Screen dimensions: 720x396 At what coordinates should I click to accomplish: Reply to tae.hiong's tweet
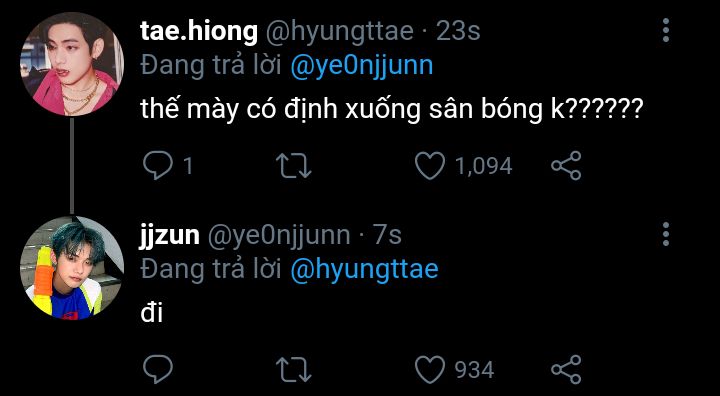pos(158,166)
